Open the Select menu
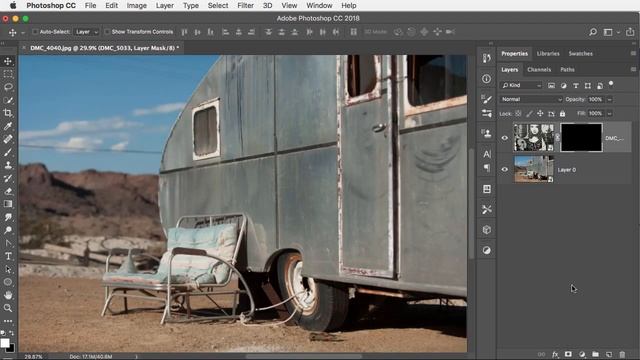 218,6
